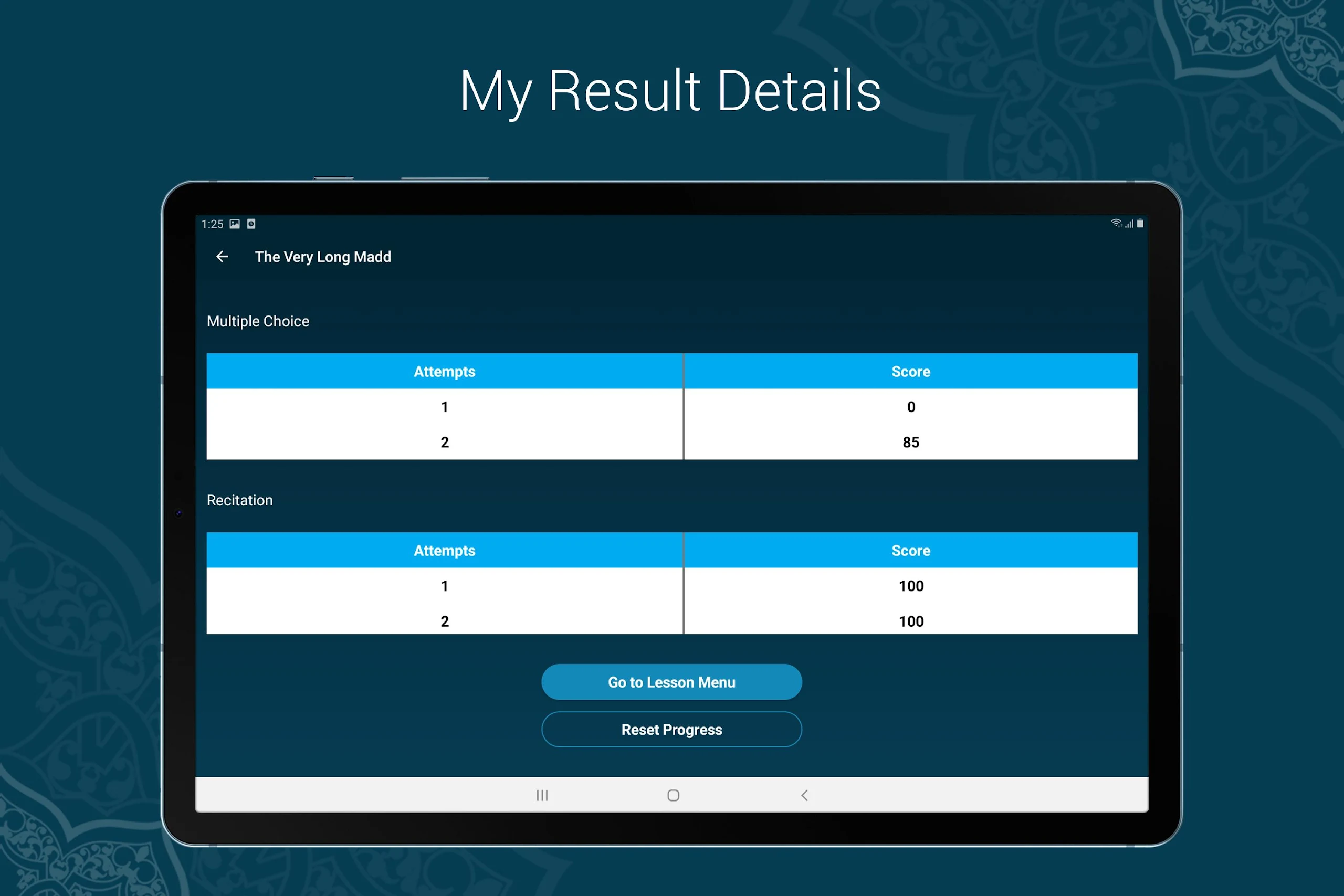Screen dimensions: 1344x896
Task: Select the score 85 cell
Action: [x=910, y=442]
